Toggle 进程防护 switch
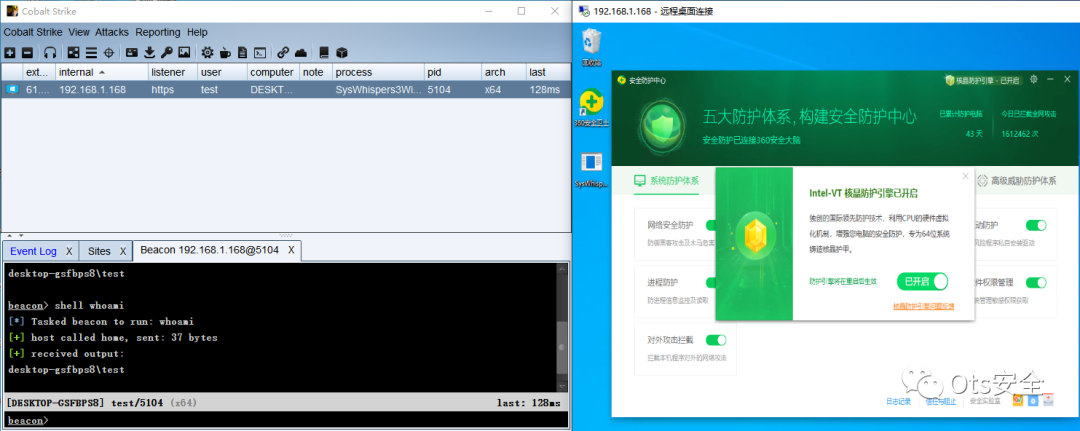Image resolution: width=1080 pixels, height=431 pixels. point(711,282)
